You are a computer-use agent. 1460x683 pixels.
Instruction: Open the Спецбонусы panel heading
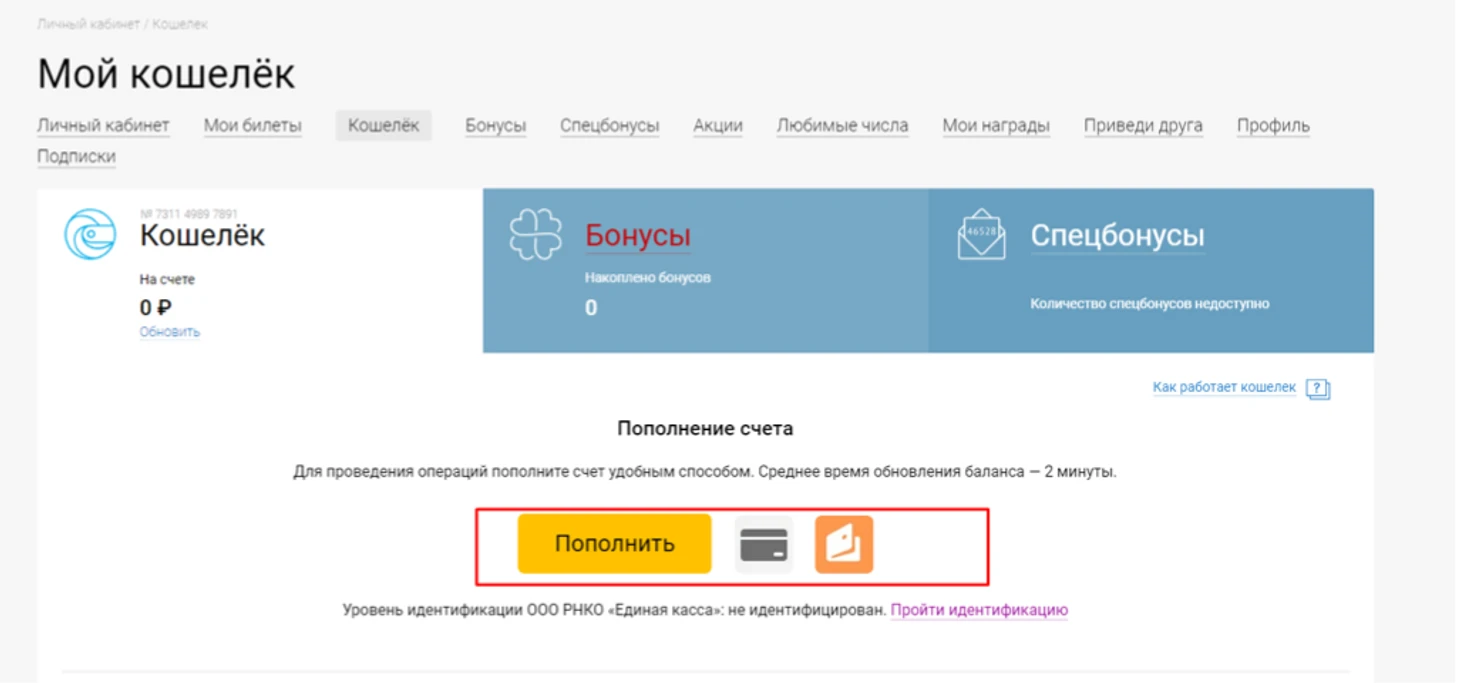[1117, 232]
